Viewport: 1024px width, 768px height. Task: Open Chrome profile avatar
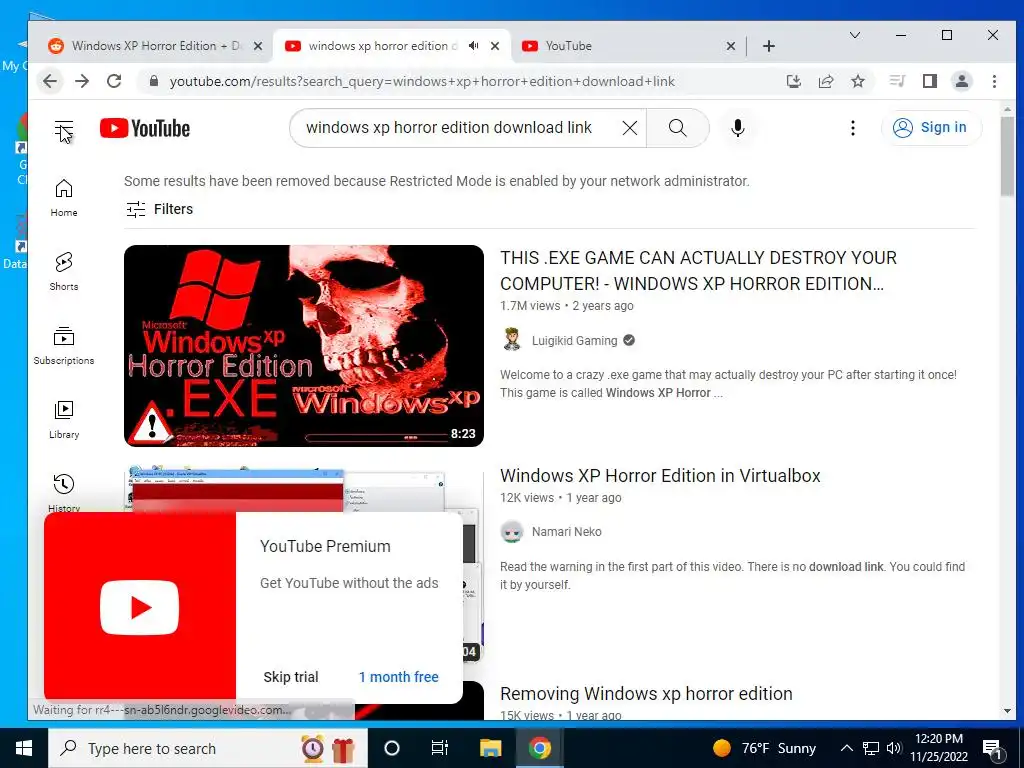[x=962, y=81]
